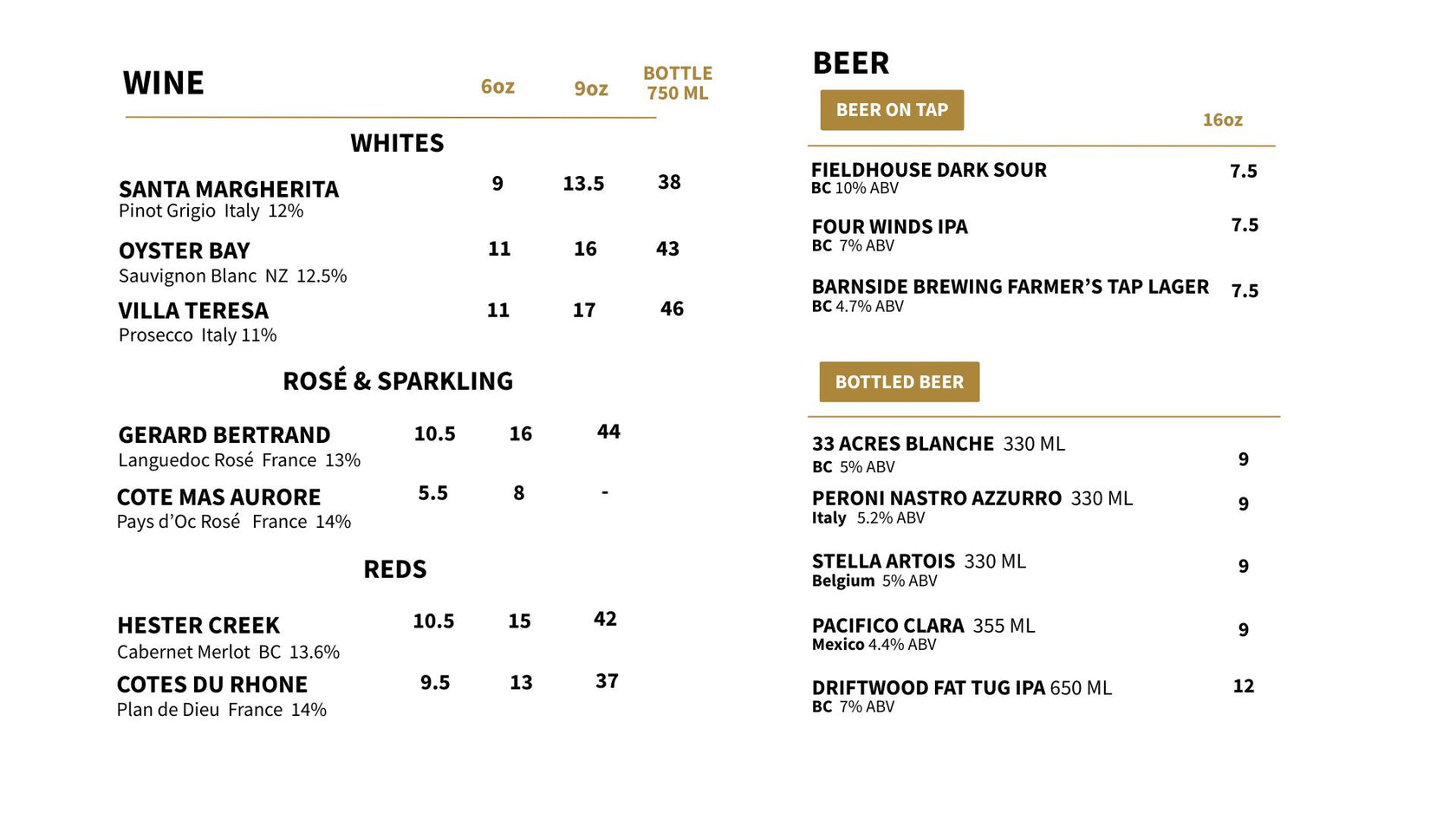Select 33 Acres Blanche bottled beer
This screenshot has width=1456, height=819.
[x=902, y=444]
